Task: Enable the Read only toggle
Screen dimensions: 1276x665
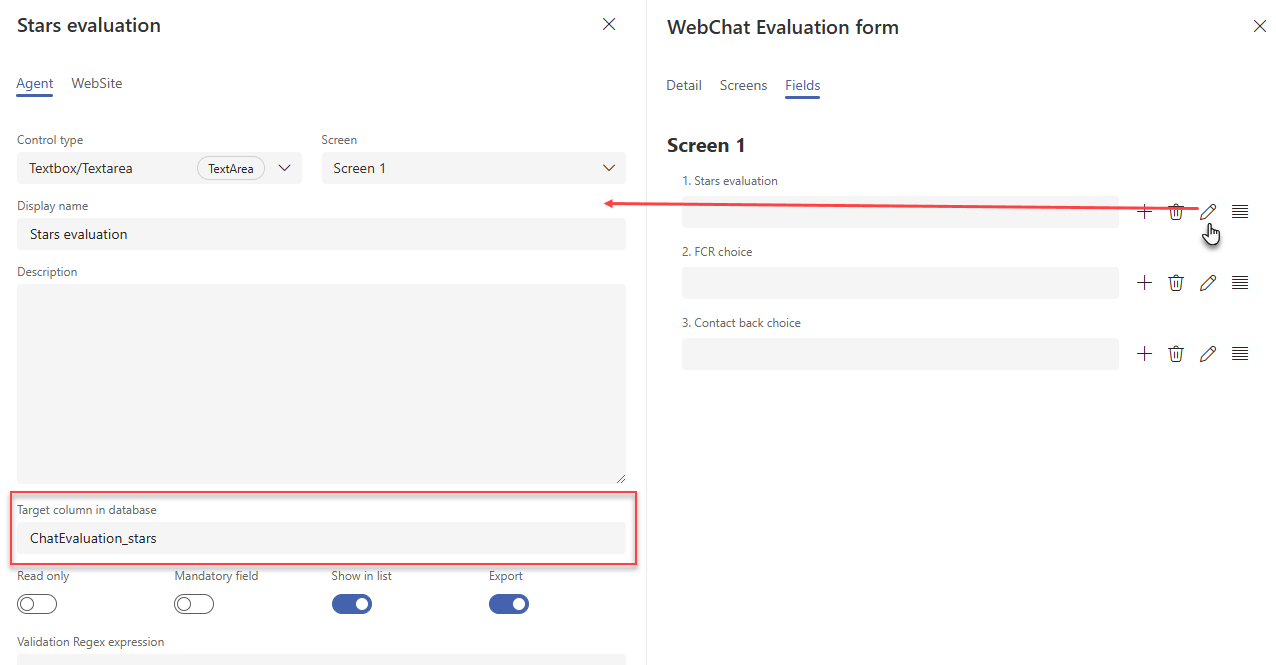Action: click(x=37, y=604)
